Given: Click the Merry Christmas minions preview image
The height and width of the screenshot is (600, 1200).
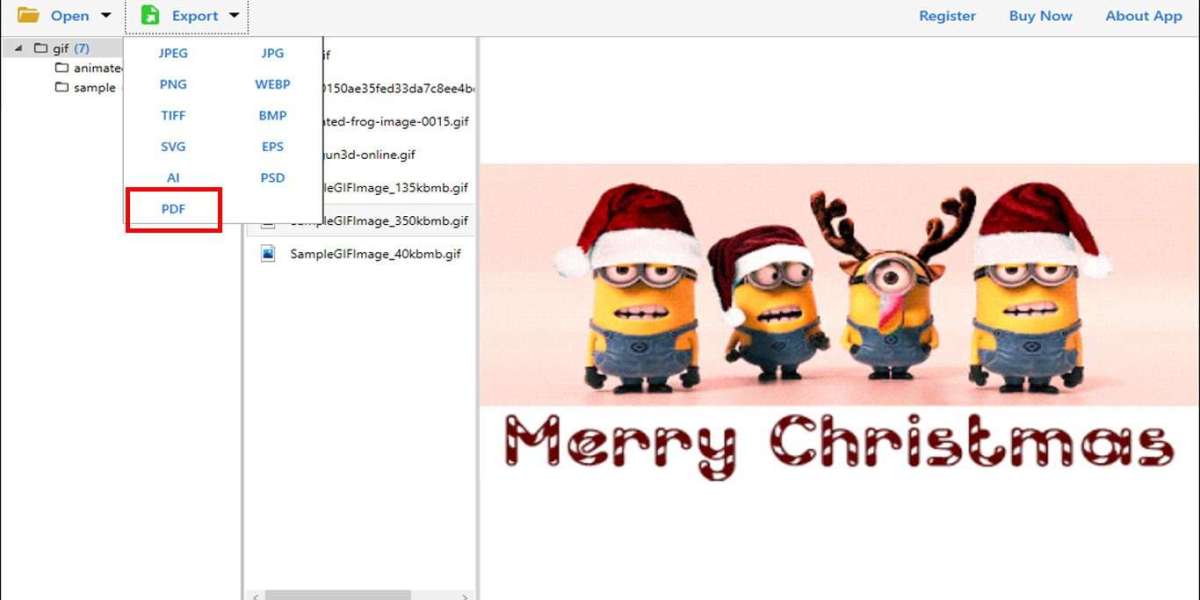Looking at the screenshot, I should coord(839,323).
